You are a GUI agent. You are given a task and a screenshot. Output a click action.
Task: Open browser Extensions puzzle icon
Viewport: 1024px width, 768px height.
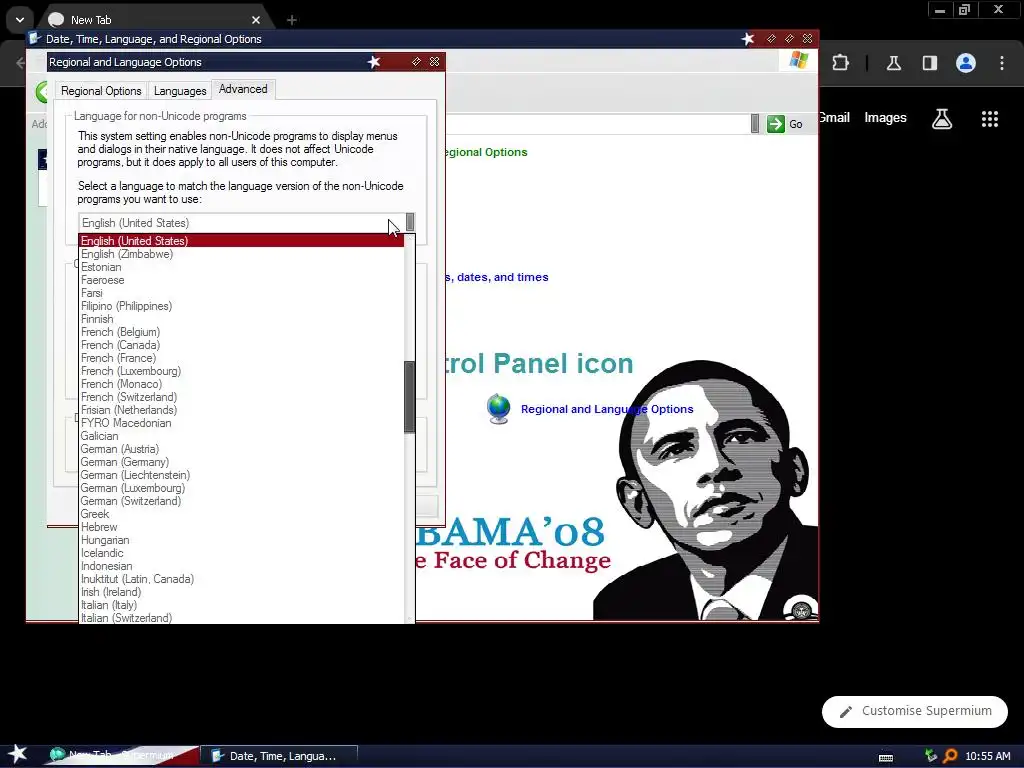point(840,63)
